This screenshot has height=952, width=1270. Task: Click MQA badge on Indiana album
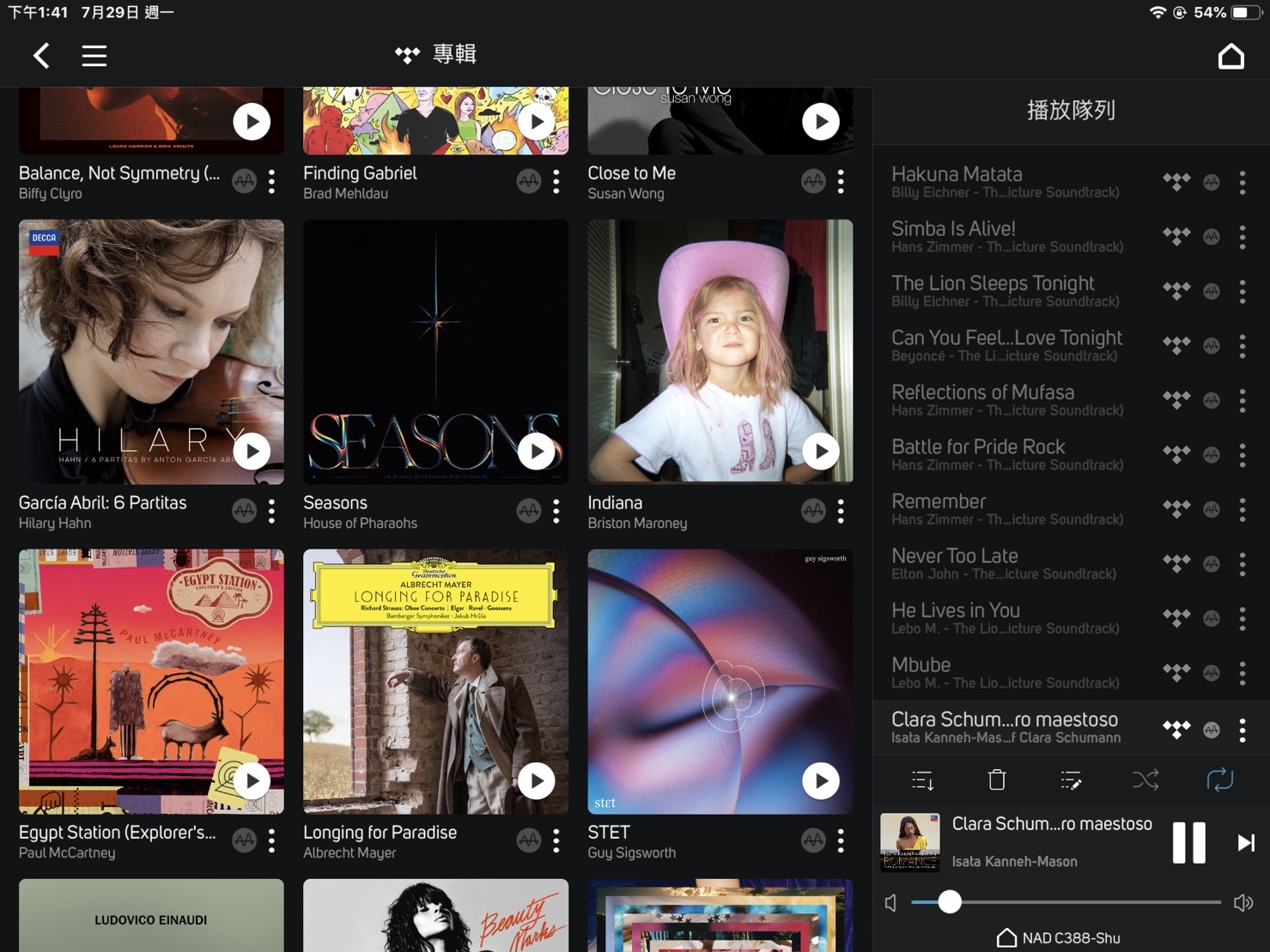coord(813,512)
